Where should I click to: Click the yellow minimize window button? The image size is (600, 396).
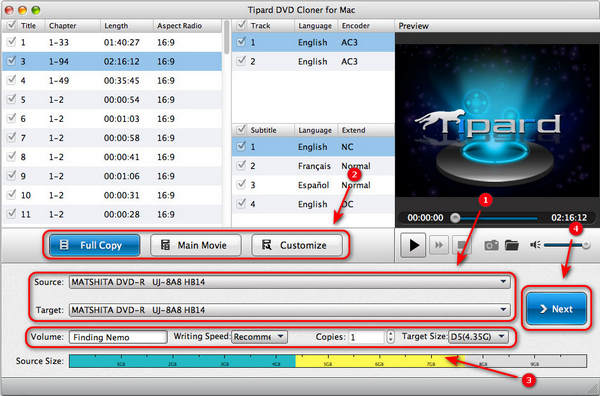click(23, 10)
